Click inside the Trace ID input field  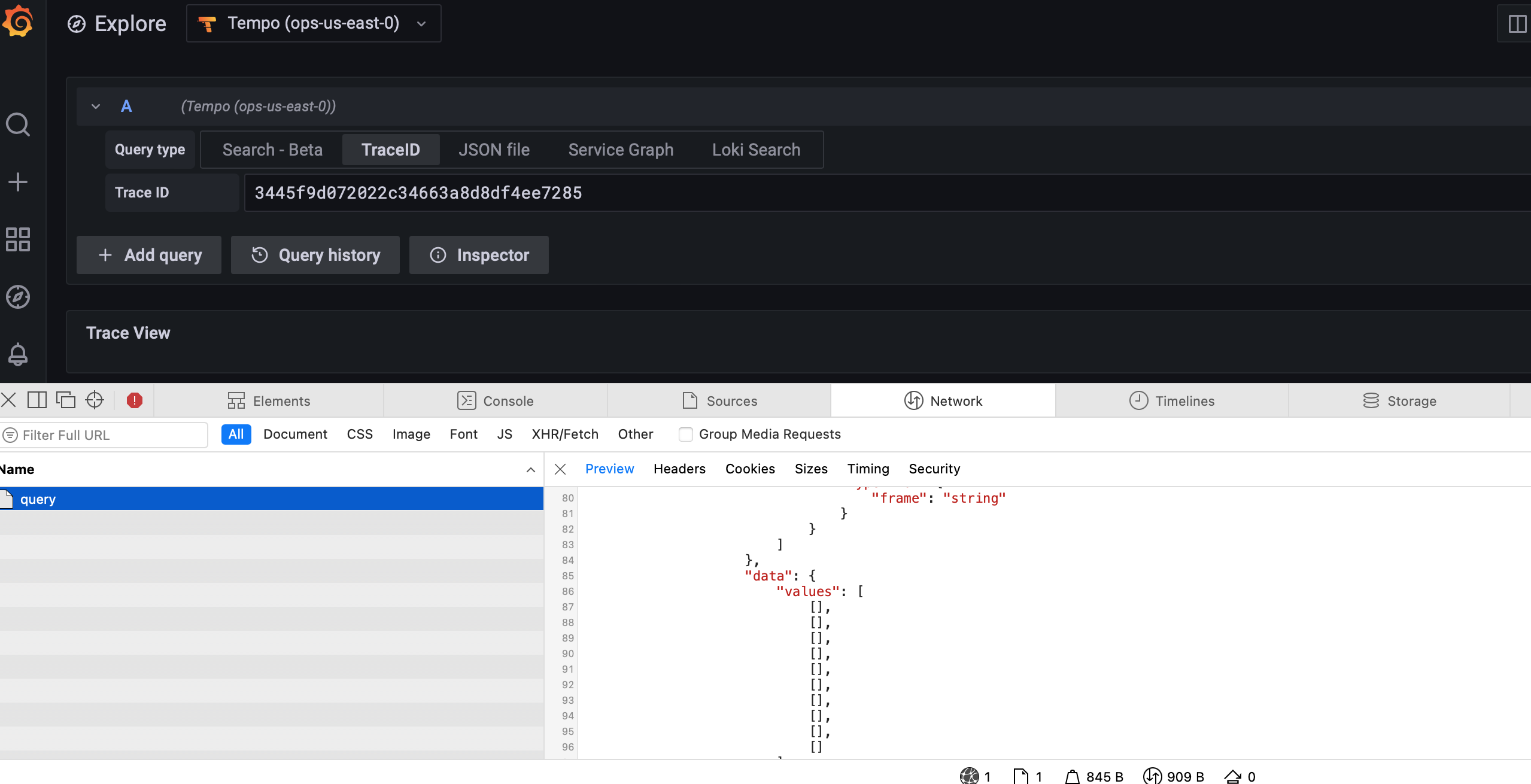539,192
